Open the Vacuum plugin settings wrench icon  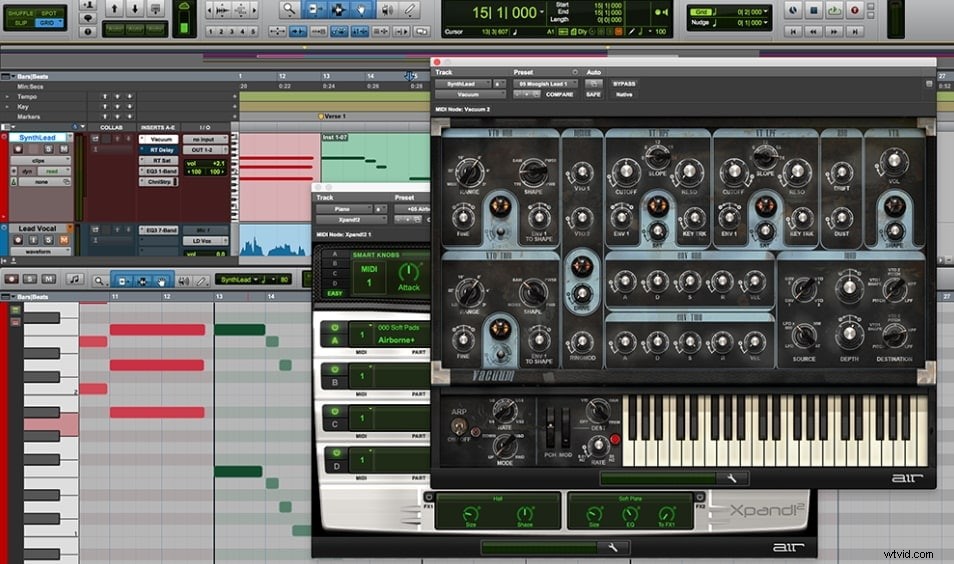click(732, 479)
